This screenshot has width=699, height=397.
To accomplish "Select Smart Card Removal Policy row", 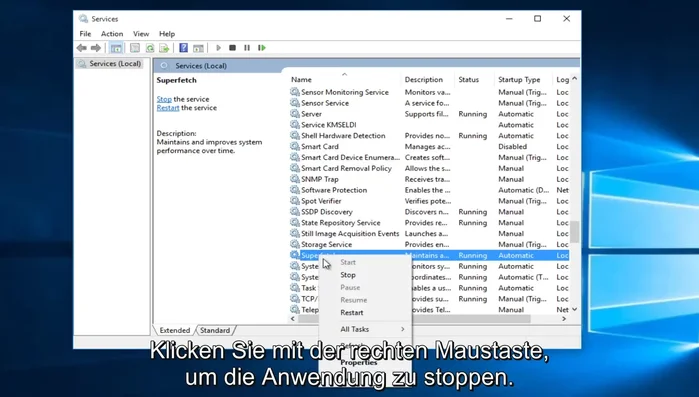I will pos(428,168).
